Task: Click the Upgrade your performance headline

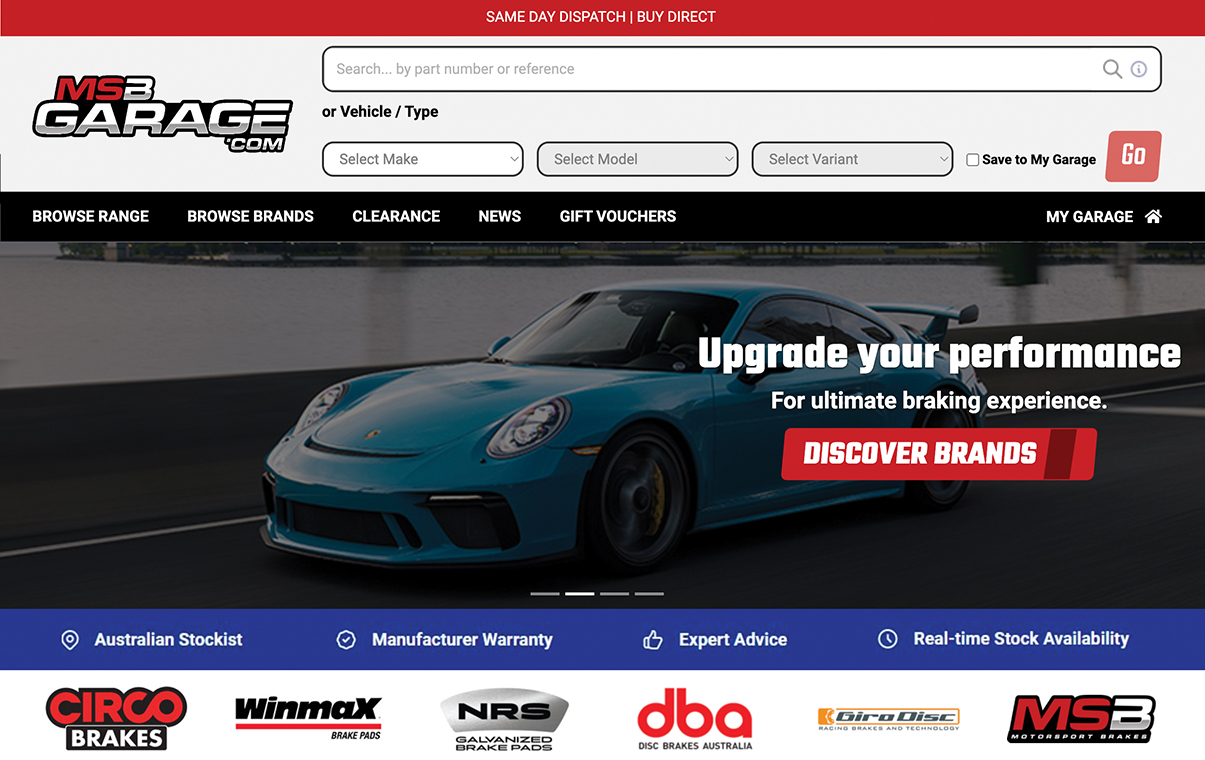Action: pos(939,354)
